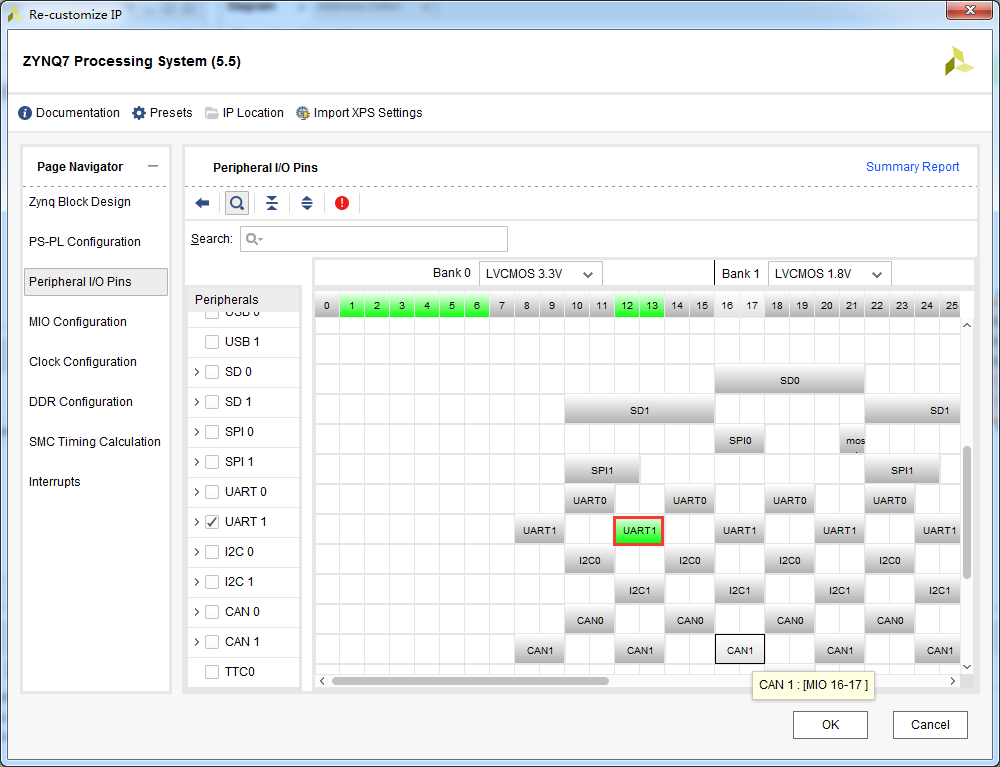Go to the PS-PL Configuration page
The height and width of the screenshot is (767, 1000).
pos(85,242)
